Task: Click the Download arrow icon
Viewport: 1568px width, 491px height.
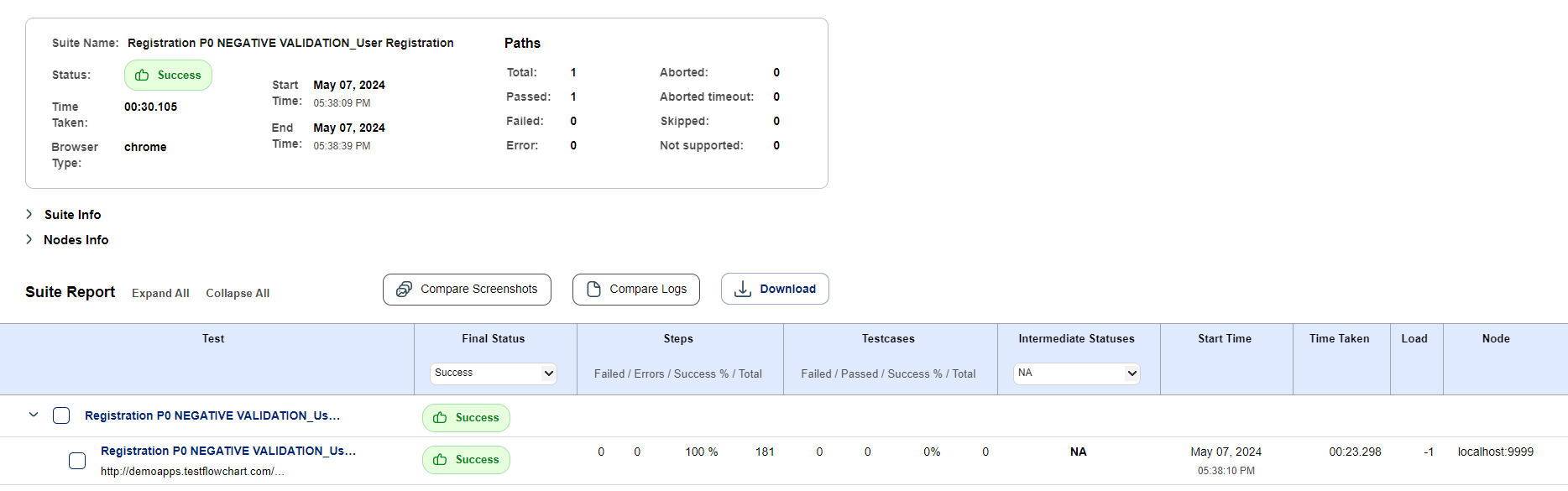Action: pos(743,290)
